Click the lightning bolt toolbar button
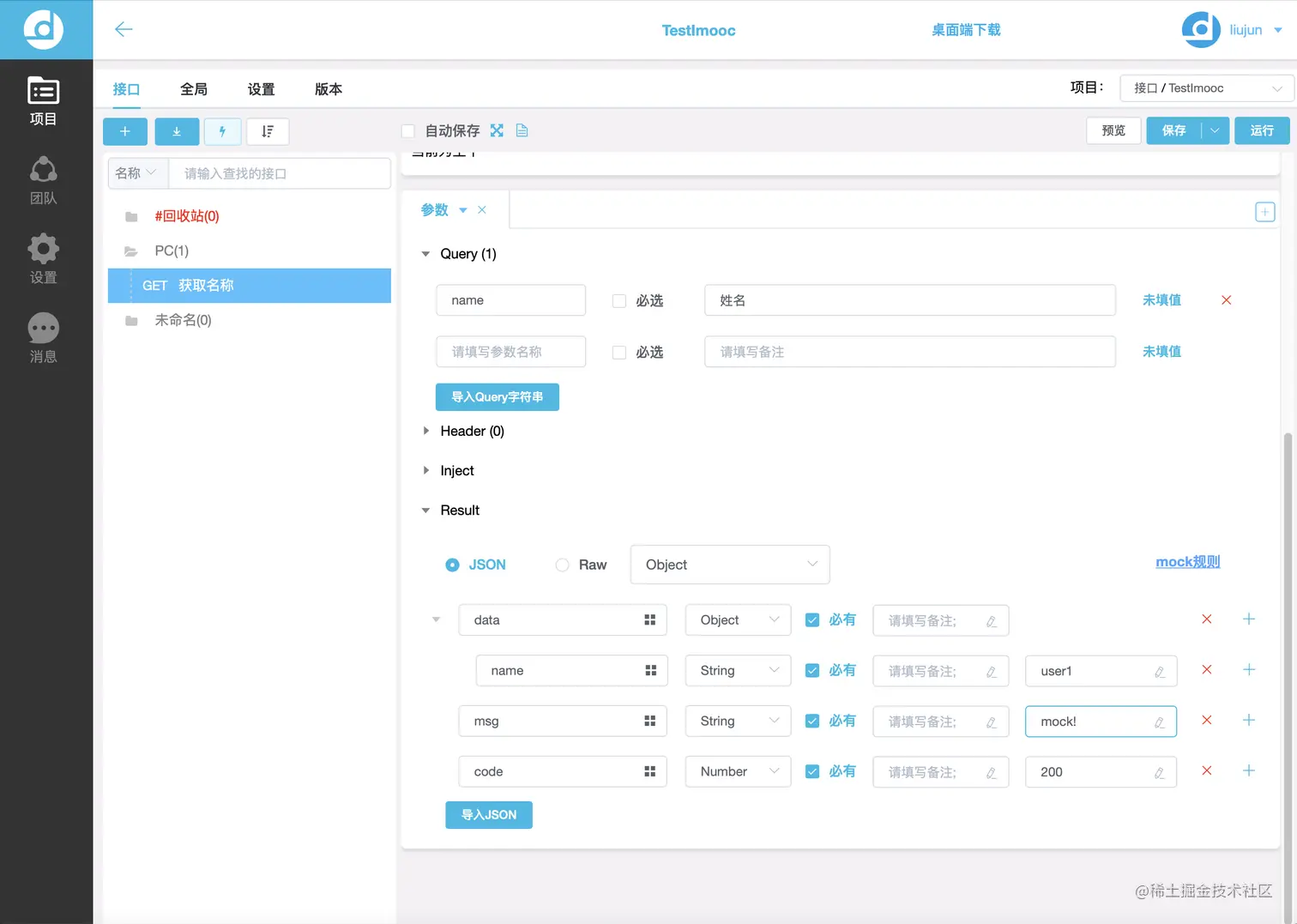 (222, 131)
